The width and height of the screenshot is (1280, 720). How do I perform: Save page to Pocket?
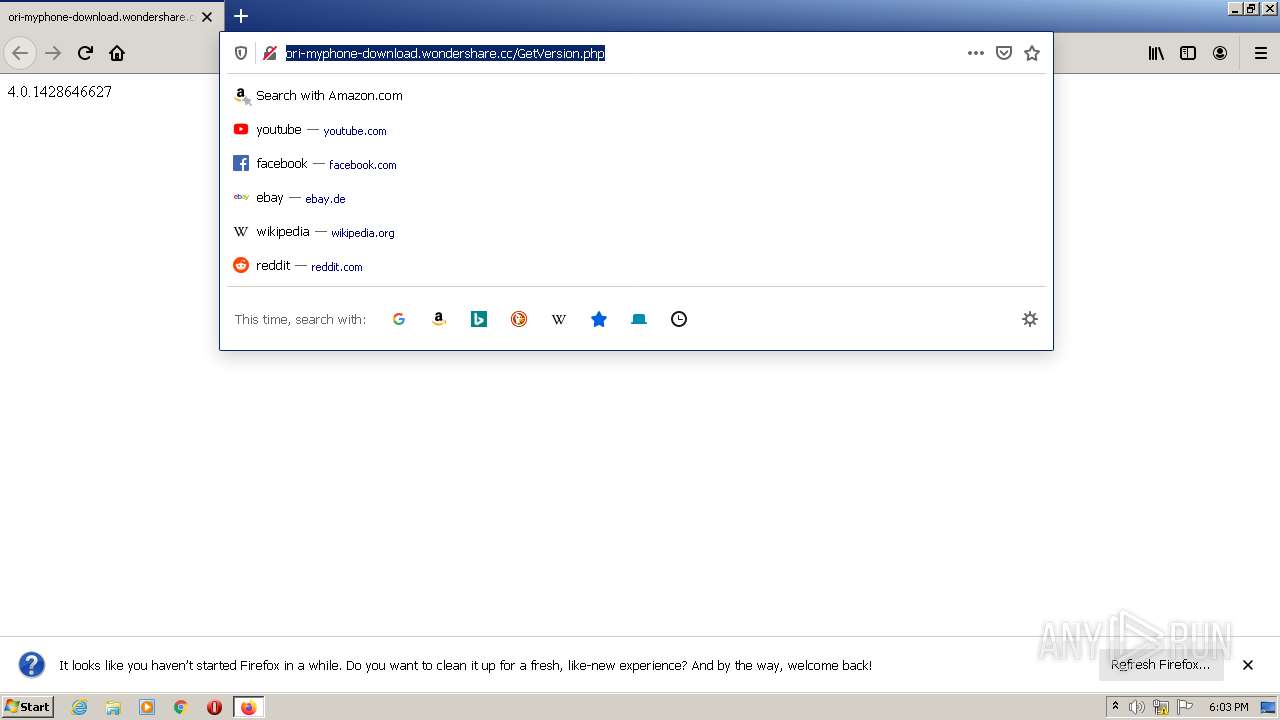(1004, 53)
